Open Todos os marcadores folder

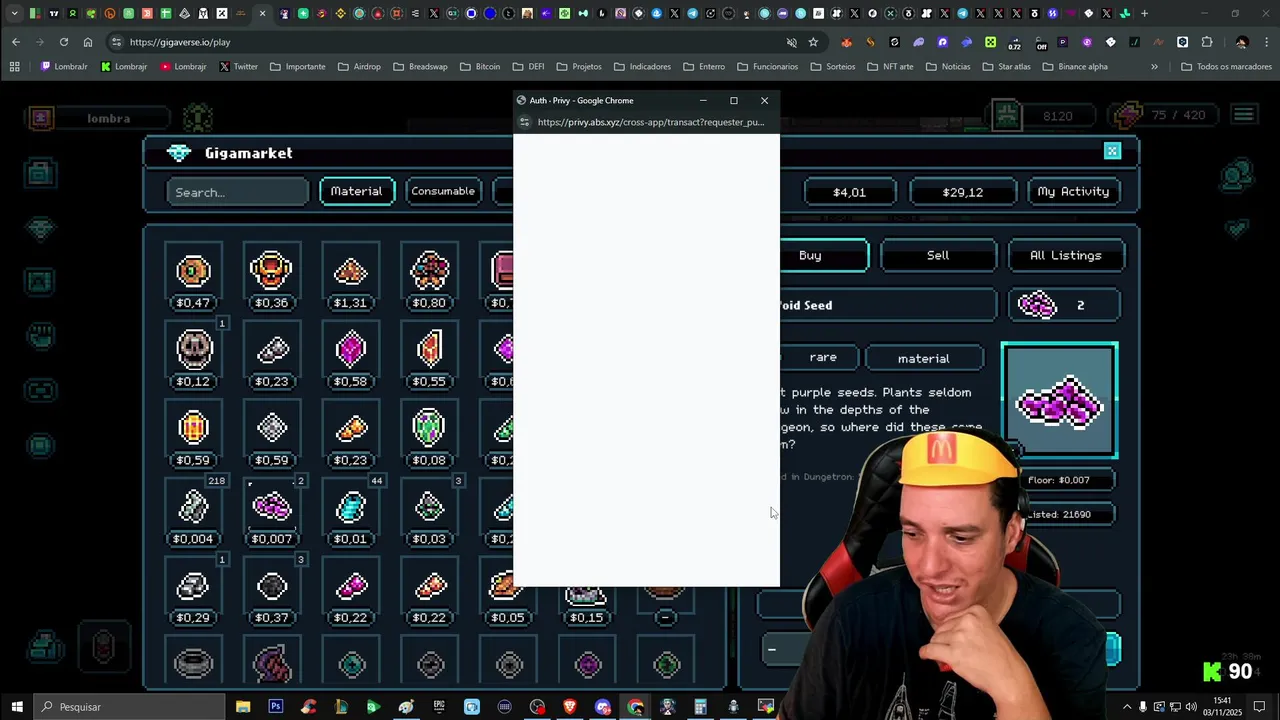click(1226, 67)
